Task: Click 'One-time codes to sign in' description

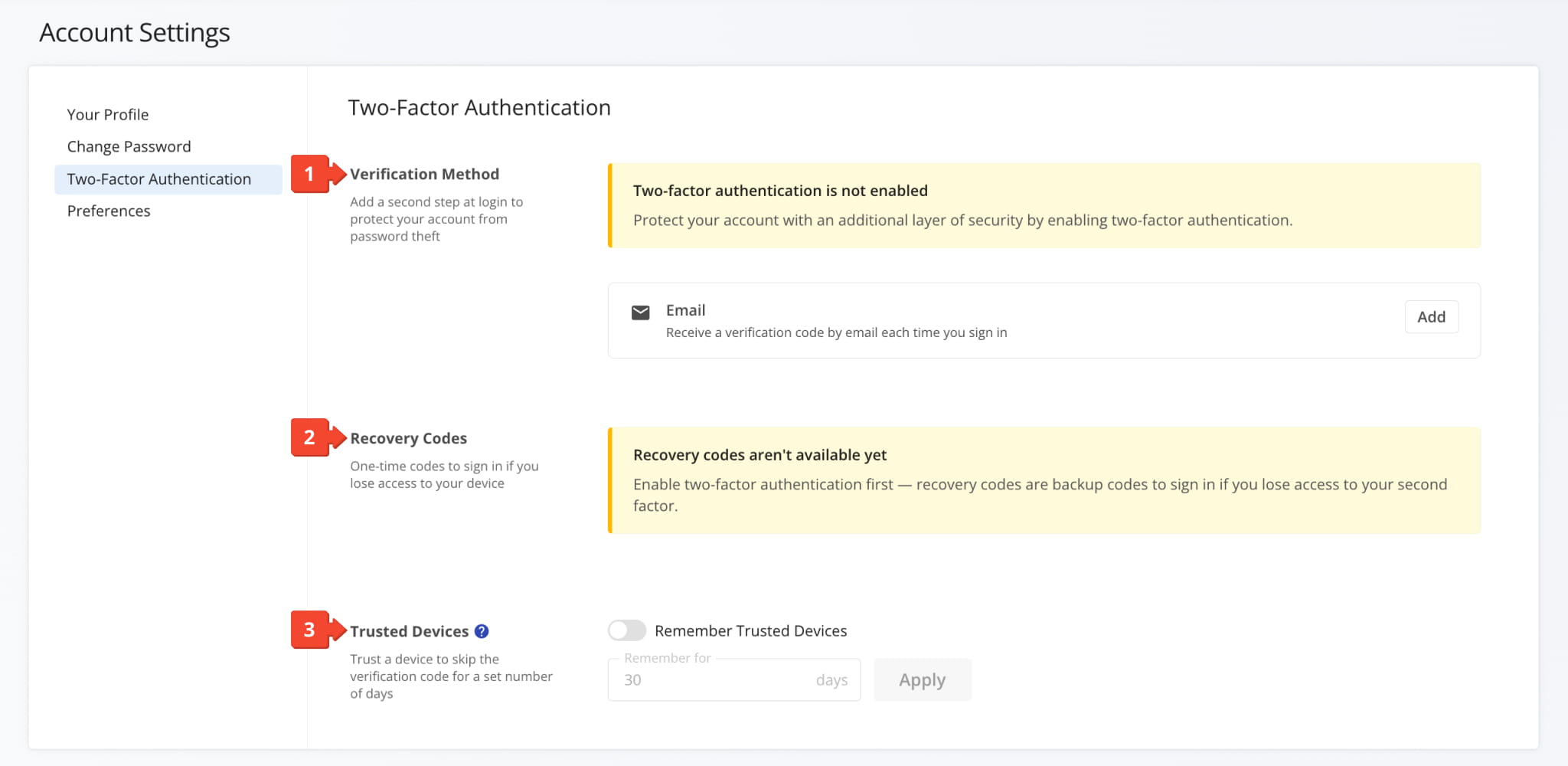Action: pyautogui.click(x=444, y=475)
